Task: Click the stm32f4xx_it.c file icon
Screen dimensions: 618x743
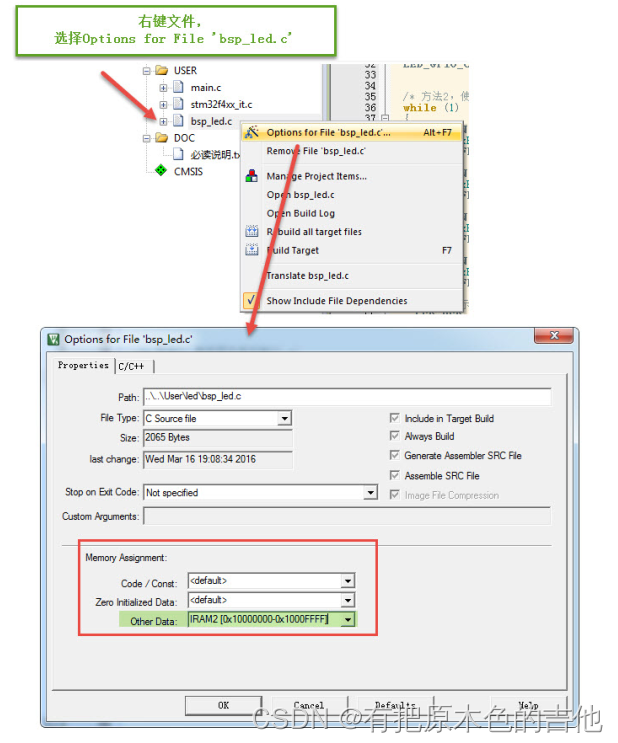Action: (178, 103)
